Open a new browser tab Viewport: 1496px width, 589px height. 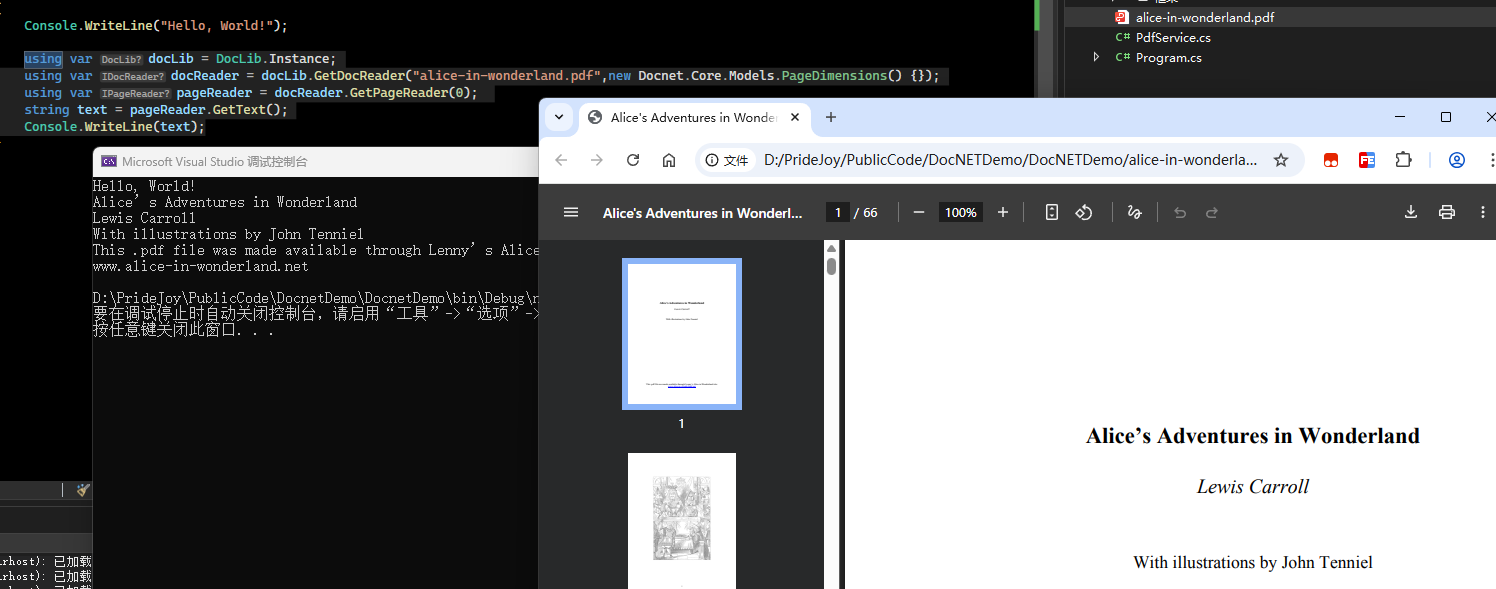coord(831,117)
